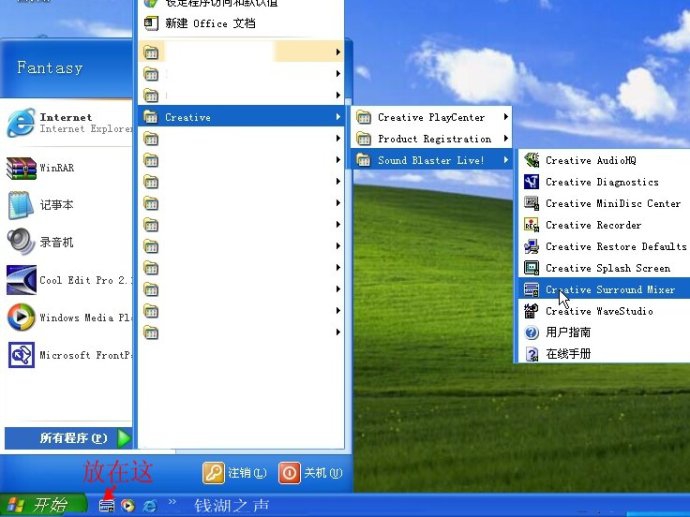Click Creative MiniDisc Center label
Image resolution: width=690 pixels, height=517 pixels.
[x=613, y=203]
